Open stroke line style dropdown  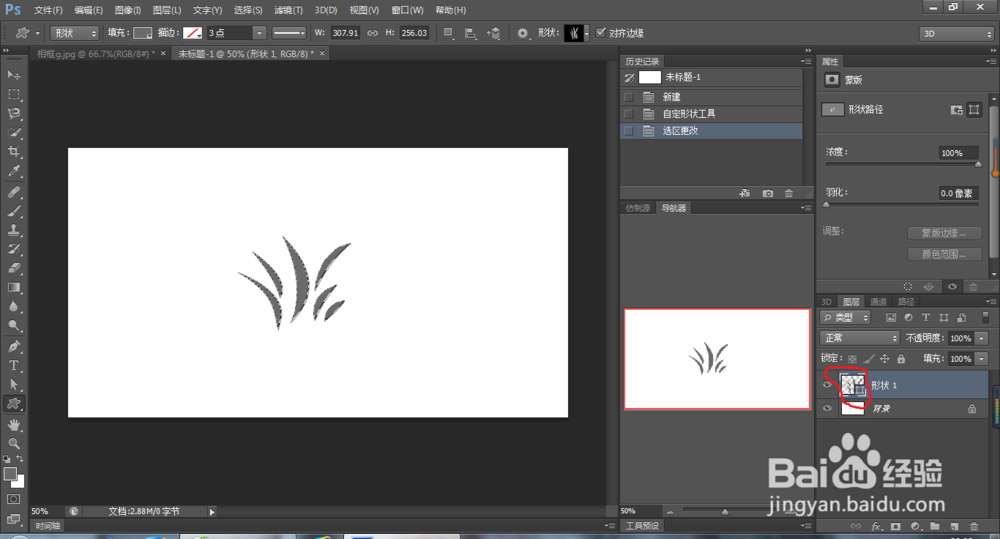pos(289,33)
